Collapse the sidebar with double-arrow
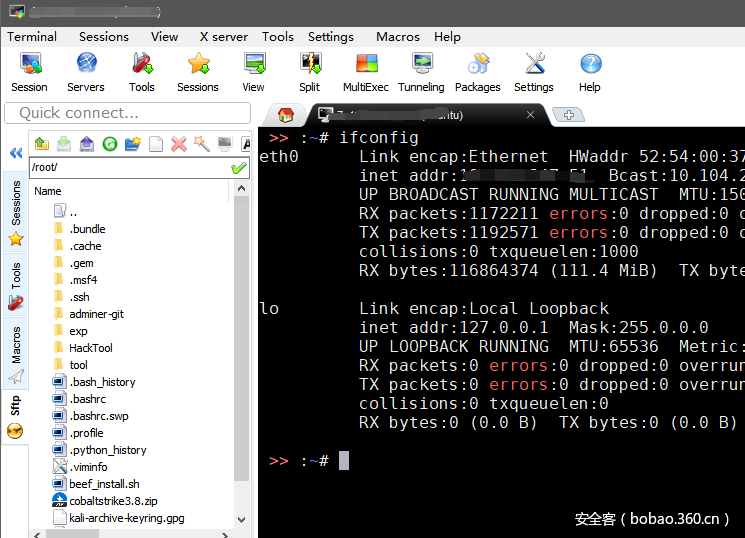 15,153
